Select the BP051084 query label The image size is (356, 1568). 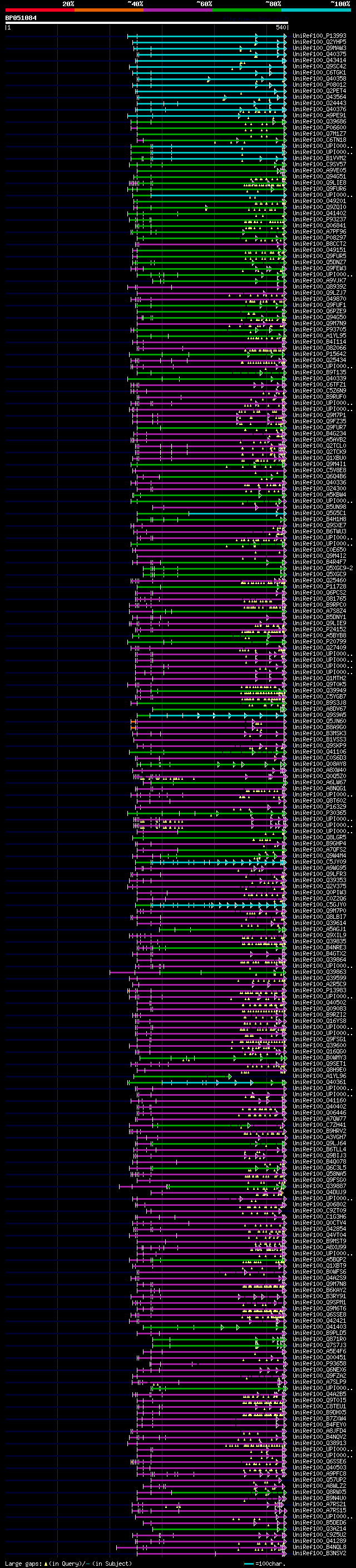point(21,18)
